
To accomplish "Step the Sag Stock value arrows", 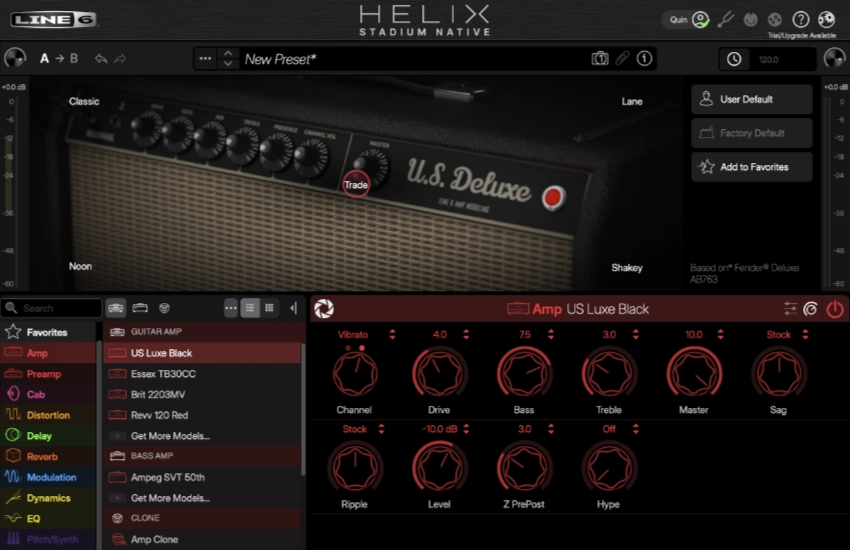I will point(805,334).
